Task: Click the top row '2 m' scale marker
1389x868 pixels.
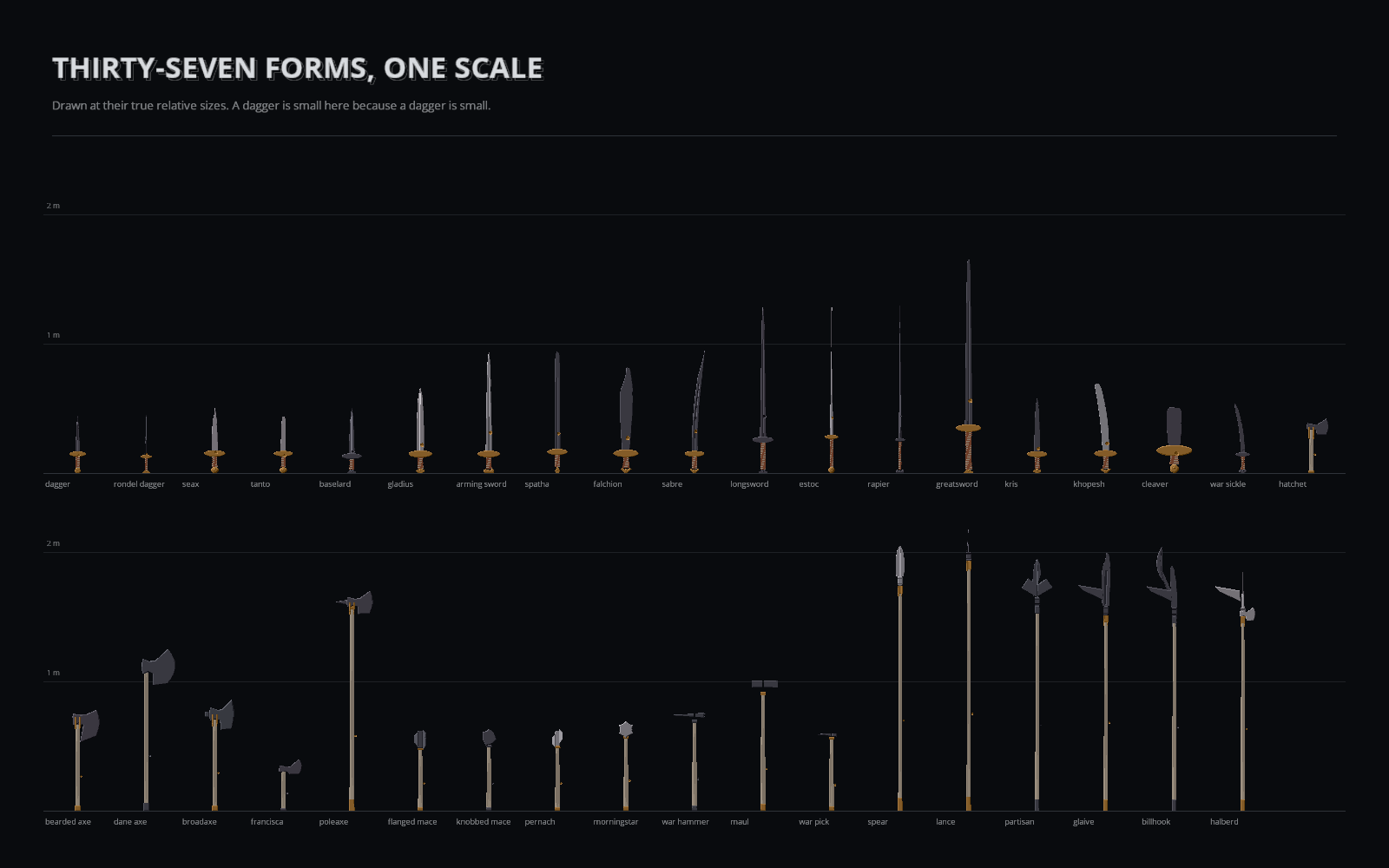Action: [x=53, y=206]
